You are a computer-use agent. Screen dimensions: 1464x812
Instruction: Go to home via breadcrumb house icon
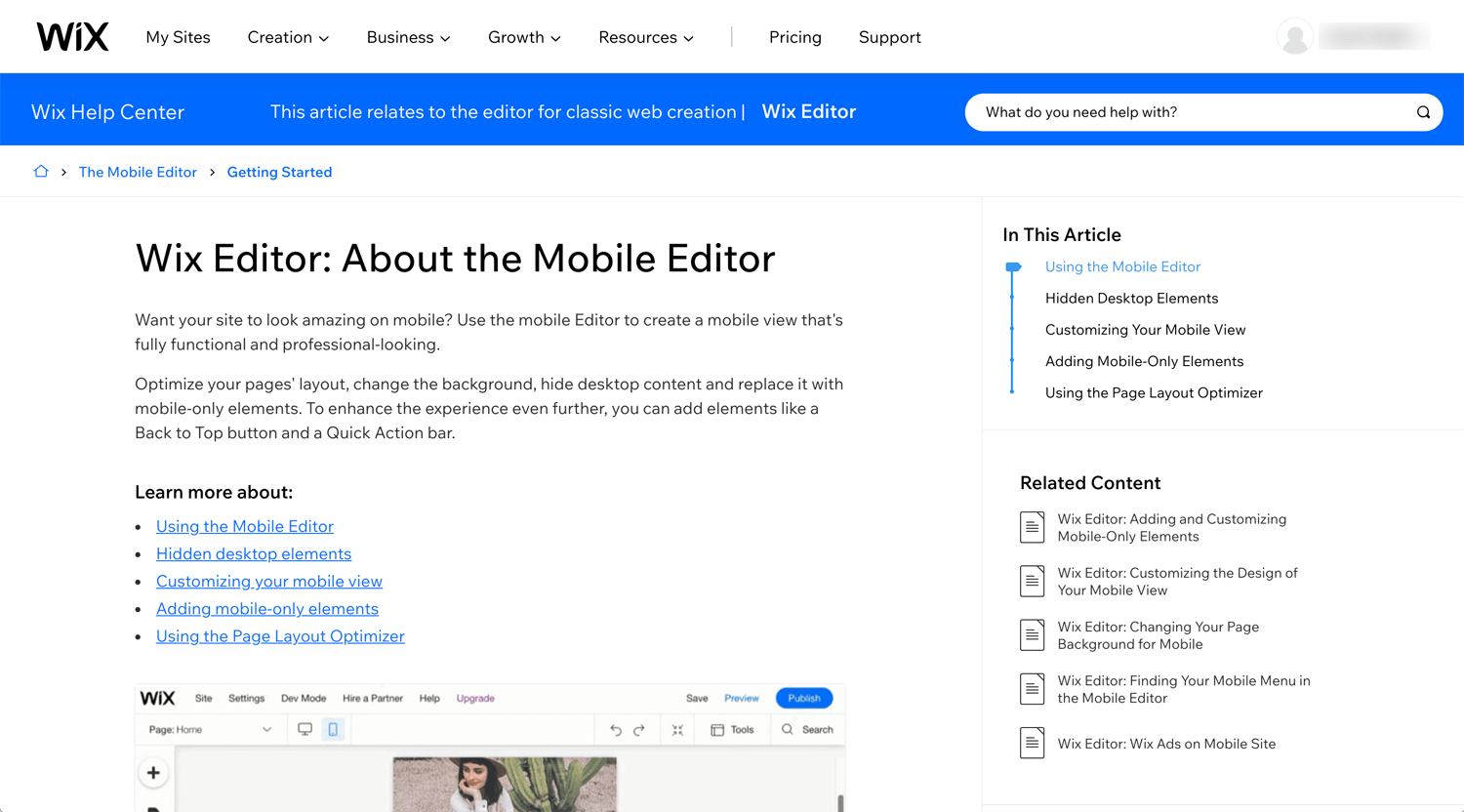click(x=41, y=172)
